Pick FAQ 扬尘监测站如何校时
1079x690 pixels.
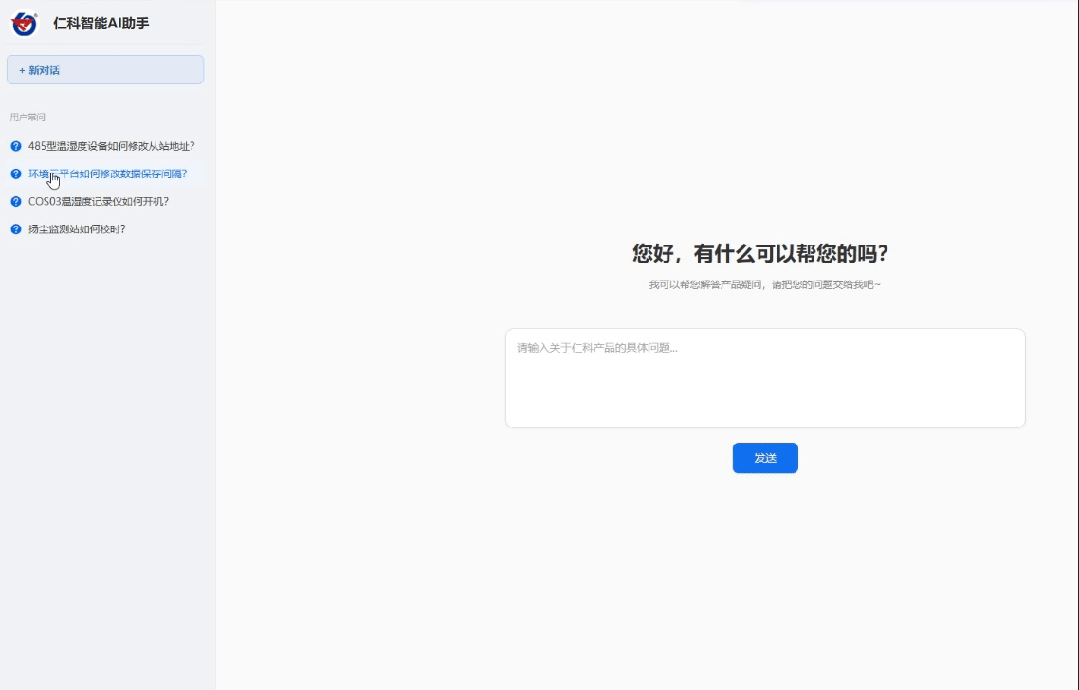pyautogui.click(x=77, y=229)
